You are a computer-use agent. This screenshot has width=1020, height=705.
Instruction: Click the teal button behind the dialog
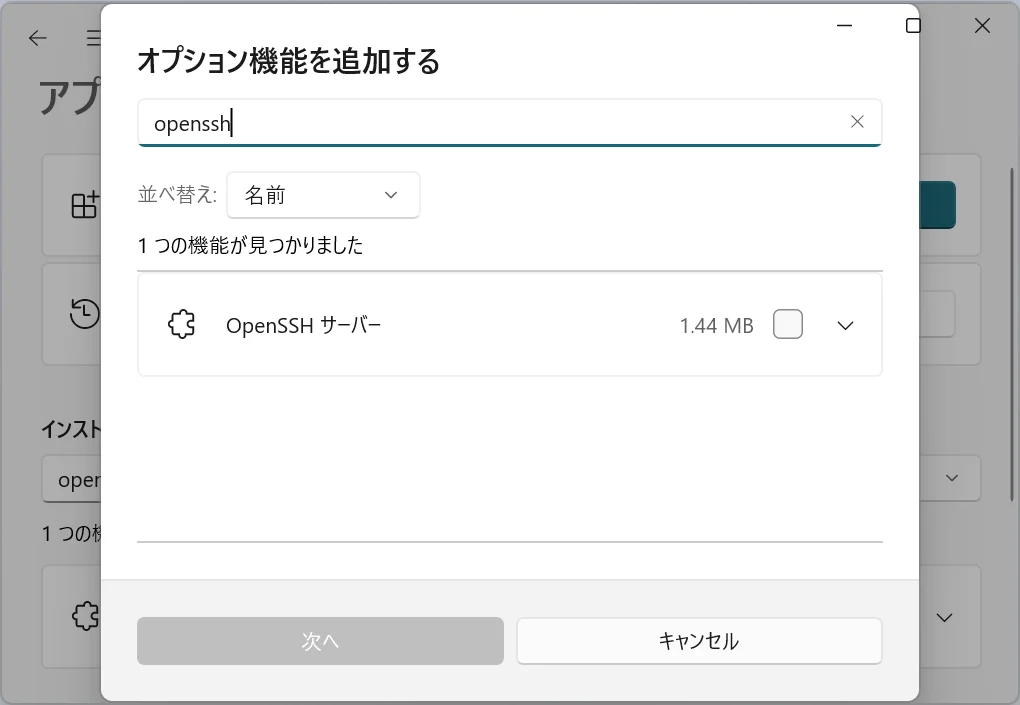(938, 204)
